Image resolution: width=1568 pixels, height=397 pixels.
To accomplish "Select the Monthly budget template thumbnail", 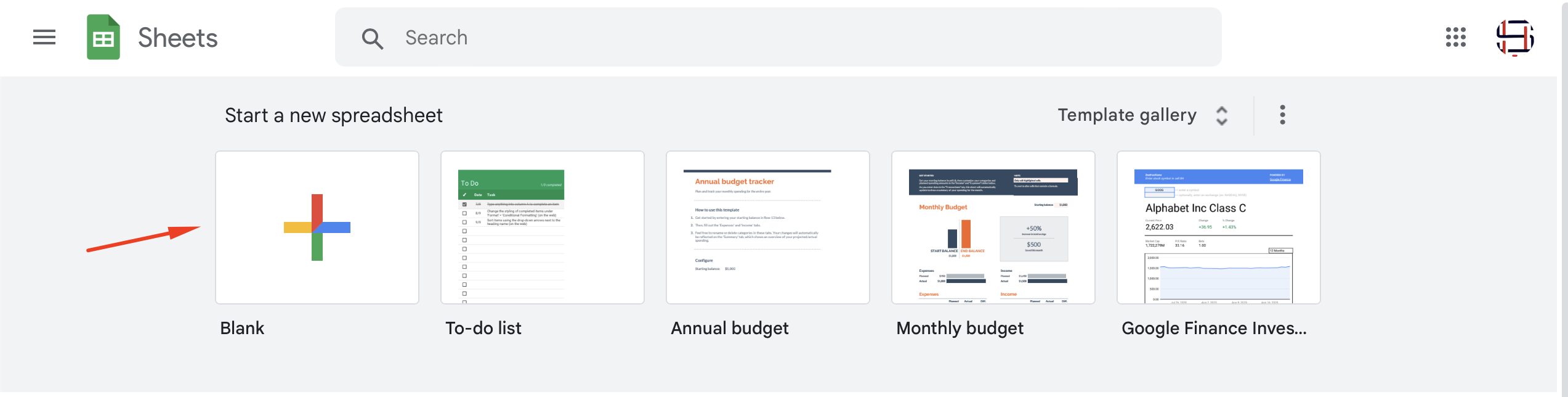I will coord(993,227).
